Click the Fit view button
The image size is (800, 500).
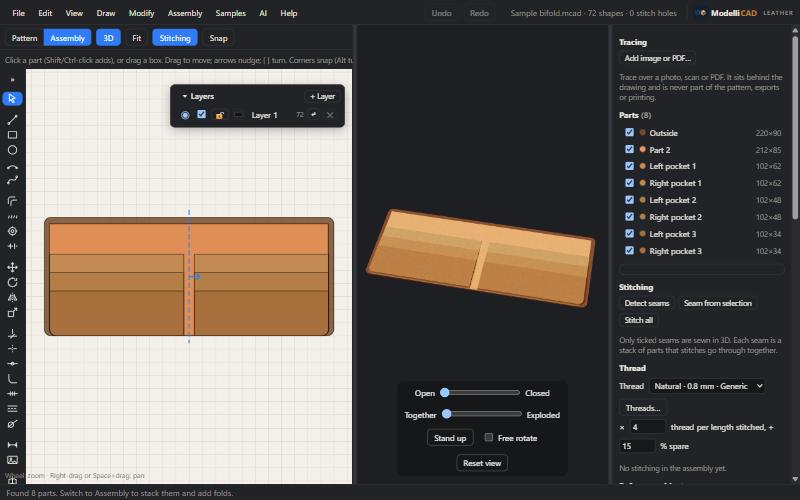[x=137, y=38]
